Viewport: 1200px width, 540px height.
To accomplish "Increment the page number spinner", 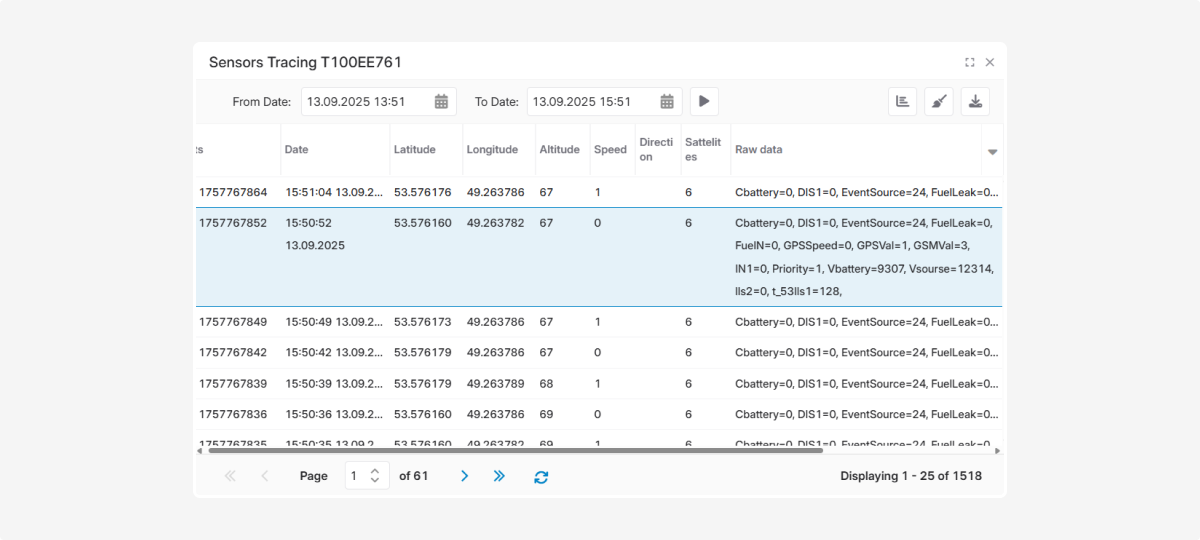I will pyautogui.click(x=375, y=471).
